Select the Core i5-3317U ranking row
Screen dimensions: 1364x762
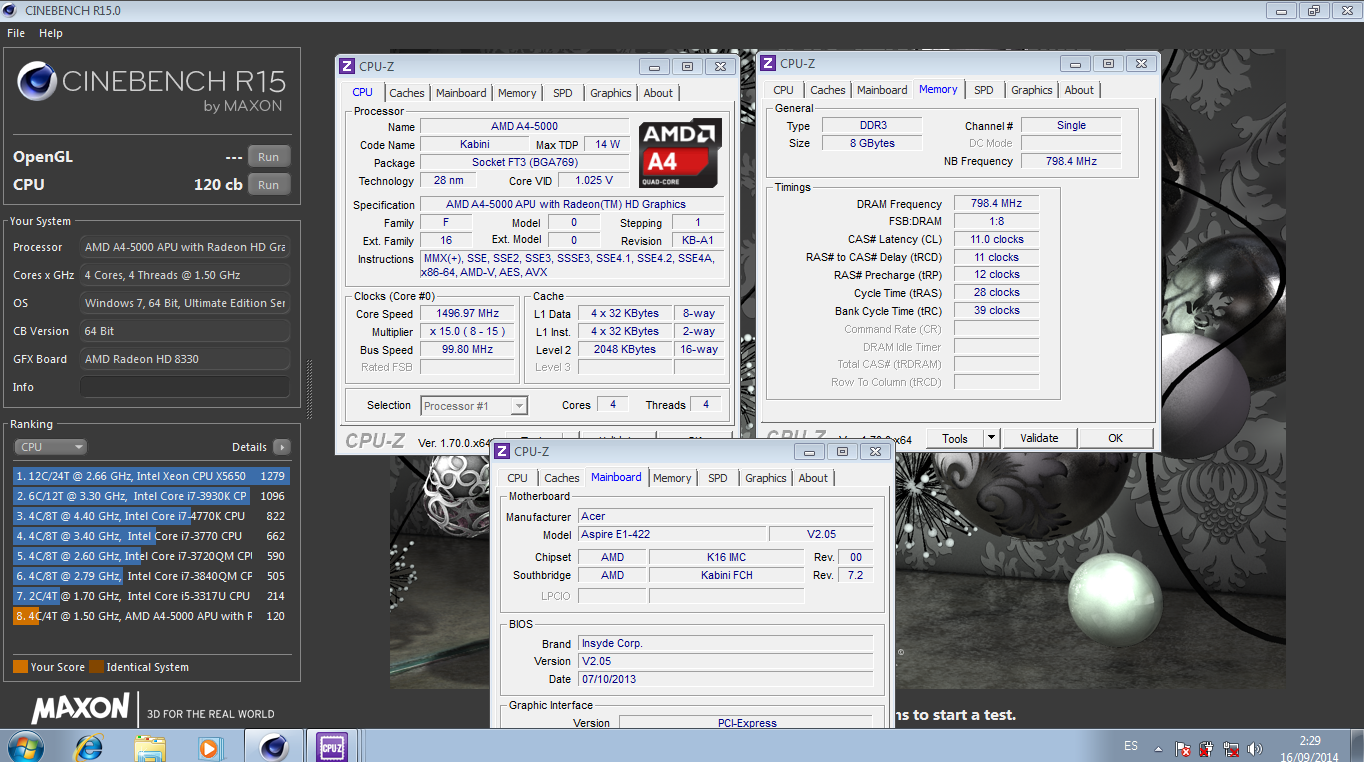(150, 596)
